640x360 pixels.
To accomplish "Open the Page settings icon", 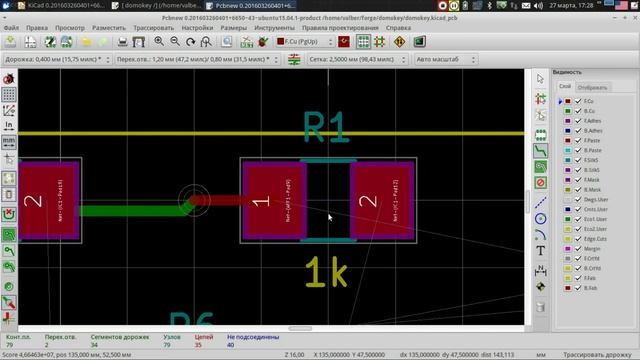I will [30, 41].
